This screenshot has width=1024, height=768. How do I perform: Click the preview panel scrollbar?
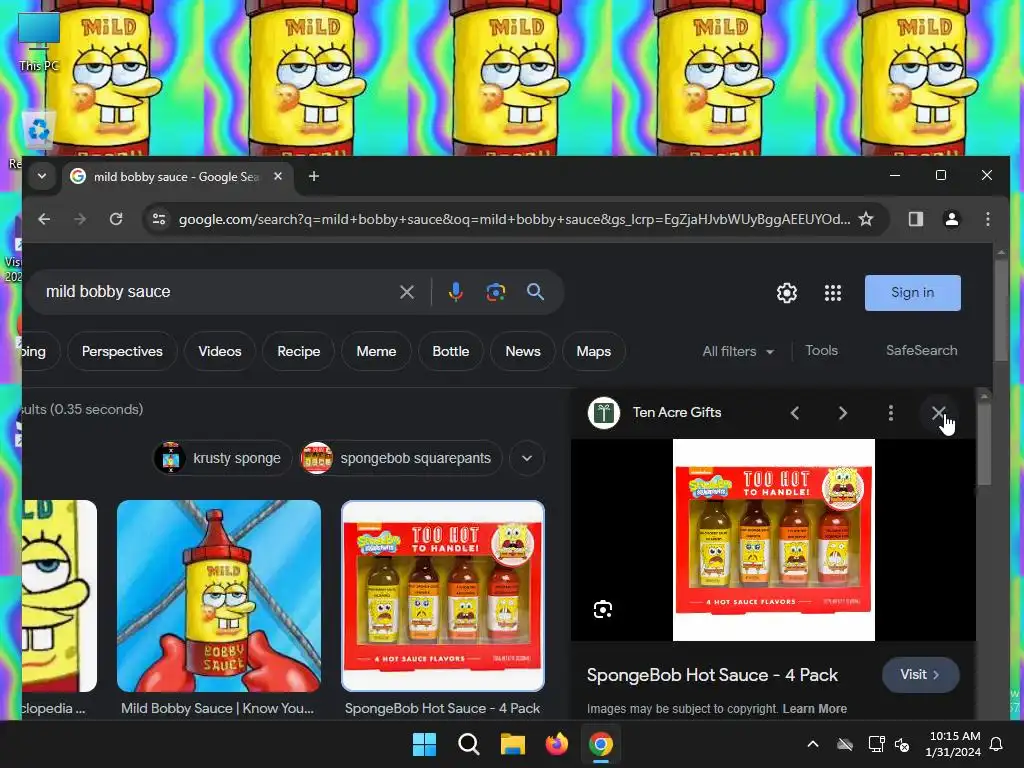click(984, 444)
